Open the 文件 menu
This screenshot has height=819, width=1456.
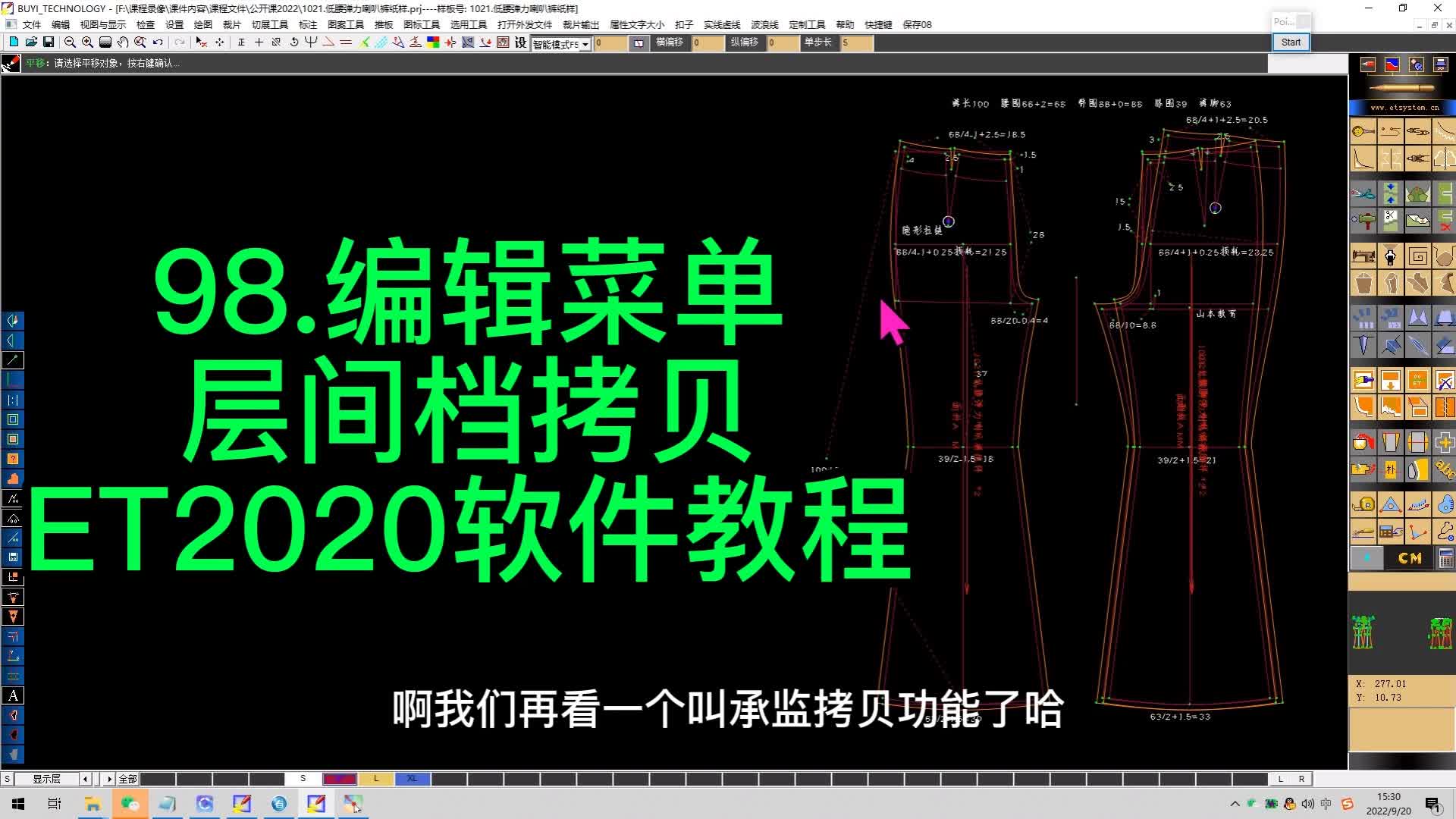point(32,24)
